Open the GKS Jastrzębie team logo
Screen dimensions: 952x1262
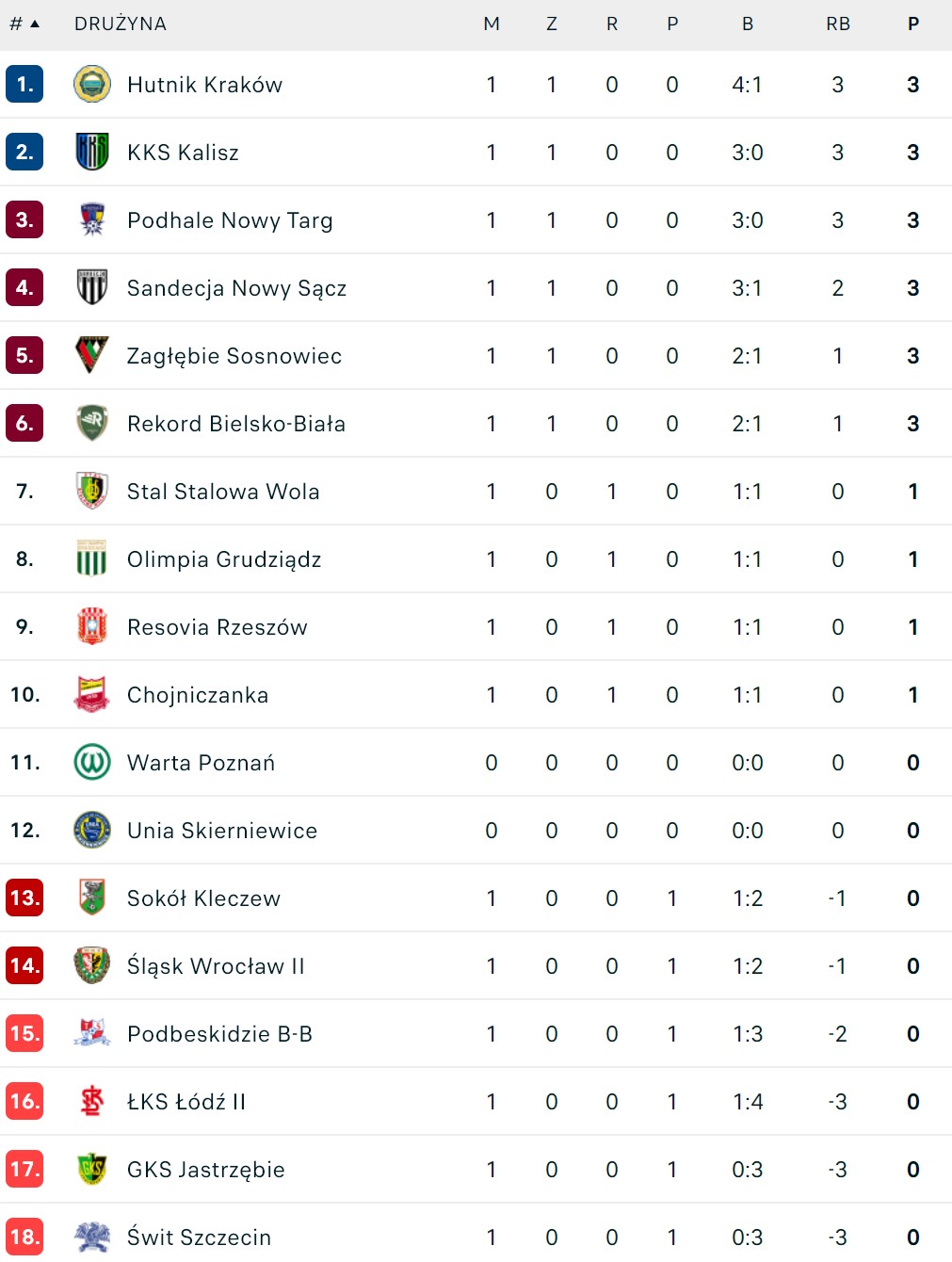(x=91, y=1170)
